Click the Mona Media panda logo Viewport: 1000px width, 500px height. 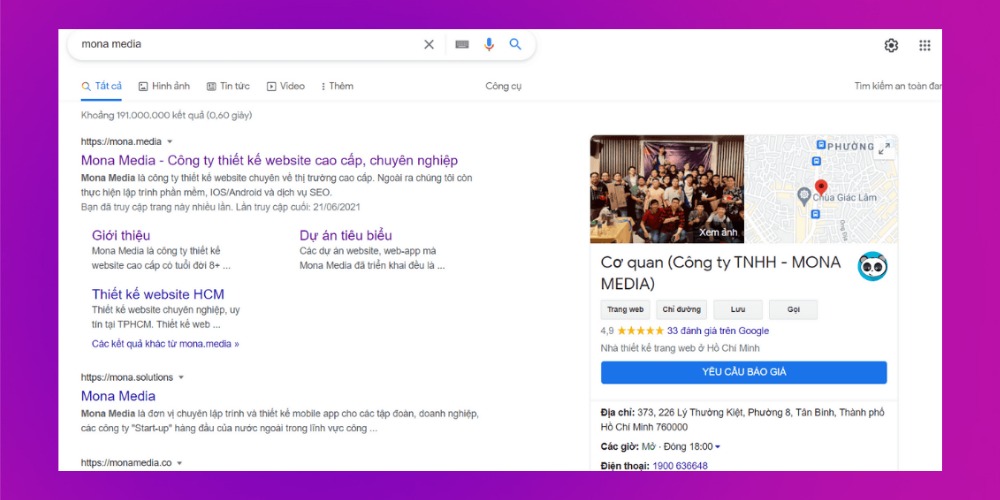click(872, 266)
